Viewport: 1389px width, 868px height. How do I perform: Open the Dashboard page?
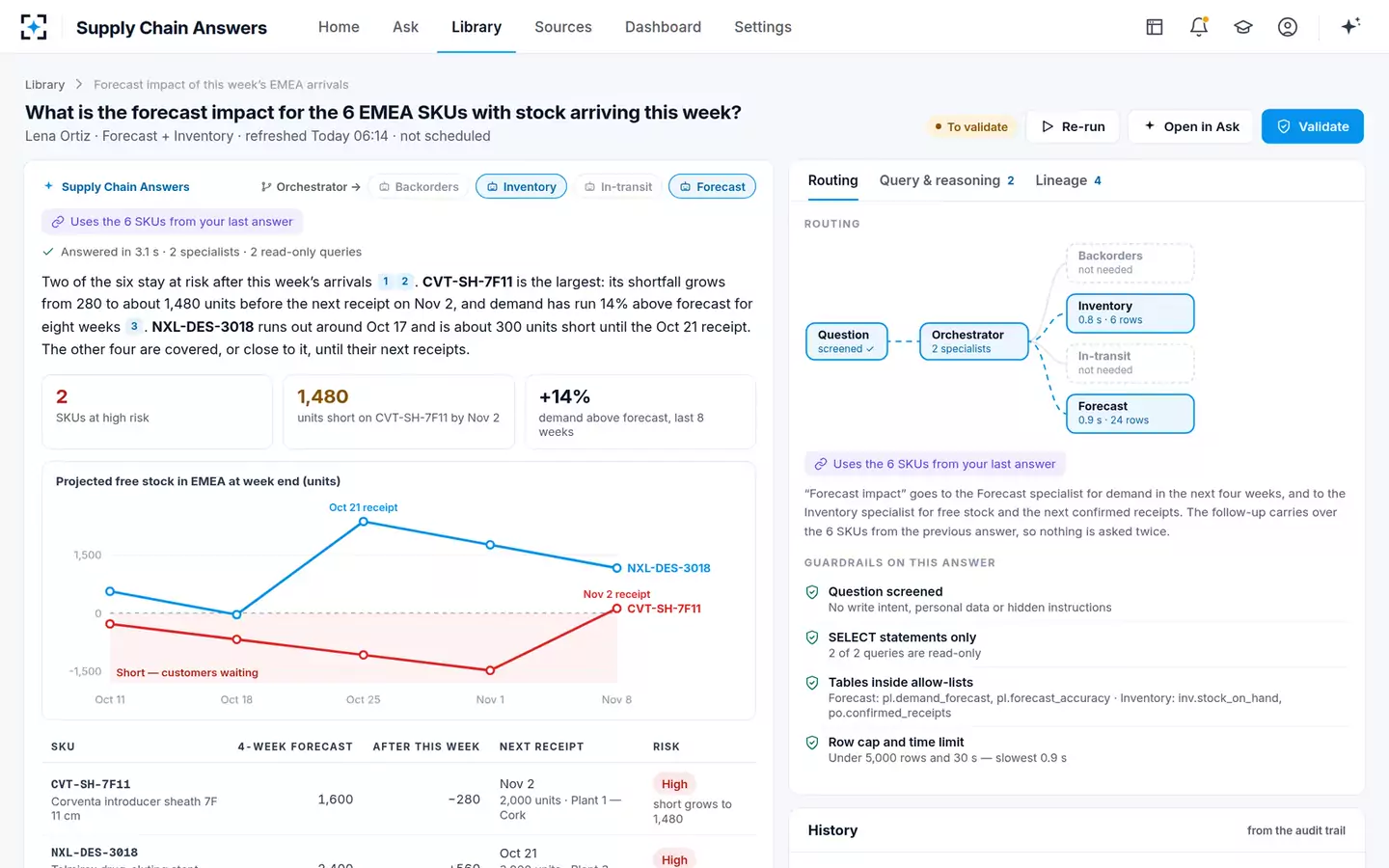click(663, 27)
